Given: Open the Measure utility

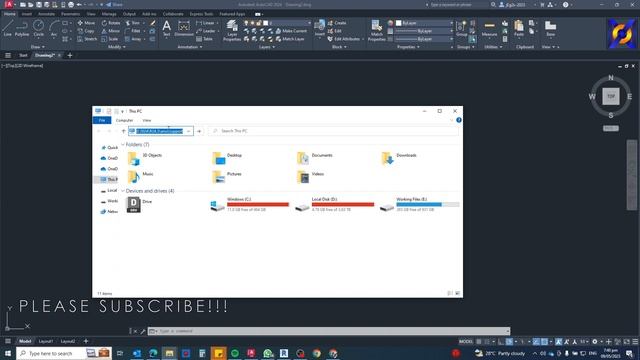Looking at the screenshot, I should coord(489,29).
